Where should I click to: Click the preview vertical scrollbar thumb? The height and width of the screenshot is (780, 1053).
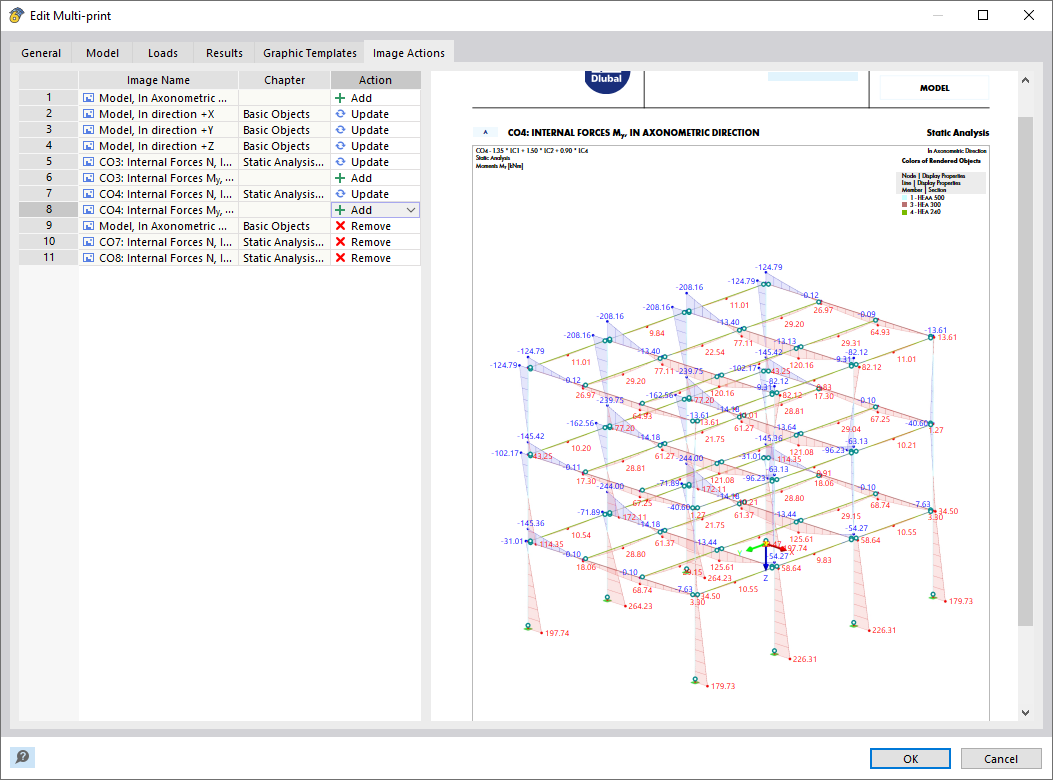click(x=1025, y=372)
